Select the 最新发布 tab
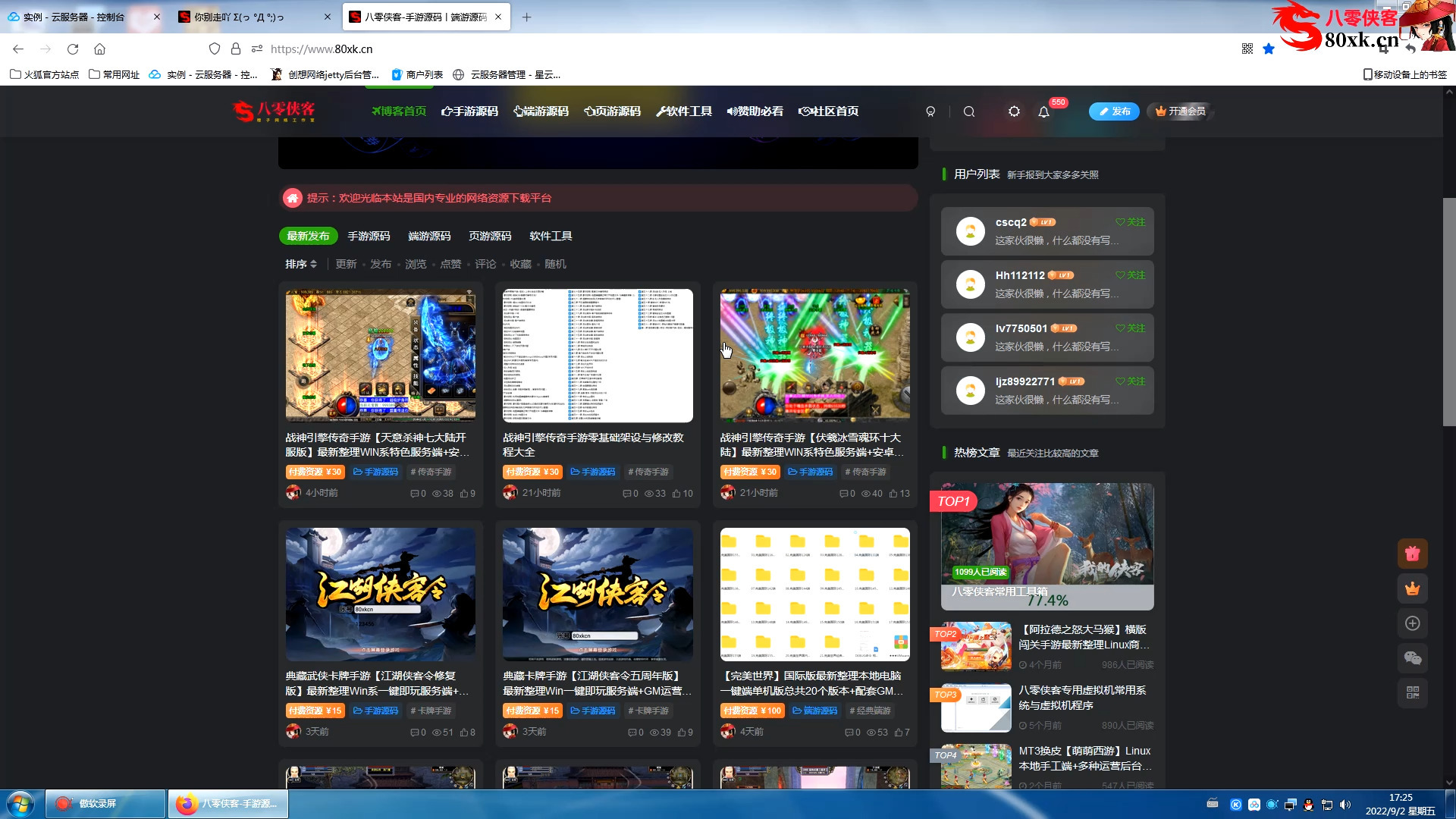The width and height of the screenshot is (1456, 819). (308, 236)
